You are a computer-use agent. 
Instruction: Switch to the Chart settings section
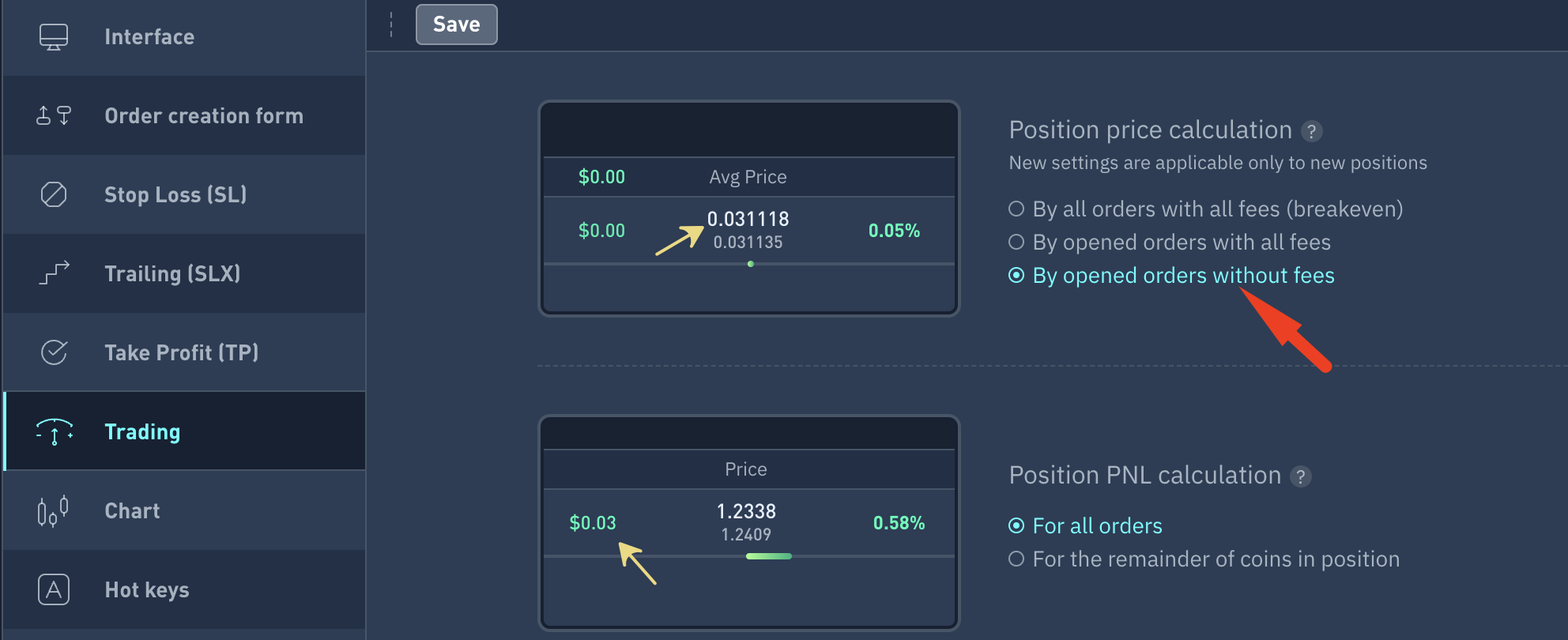tap(132, 511)
